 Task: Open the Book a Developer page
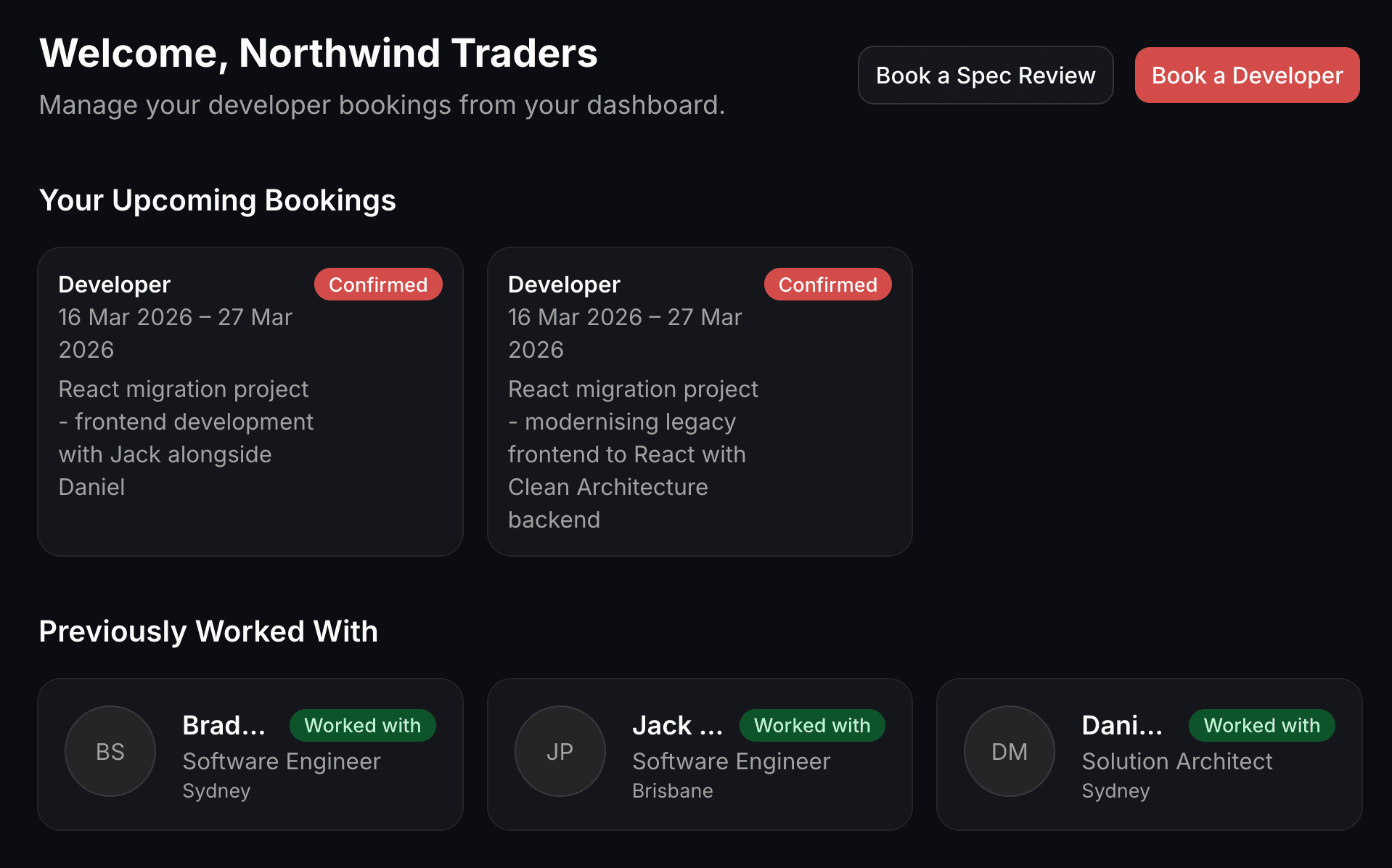click(1246, 75)
